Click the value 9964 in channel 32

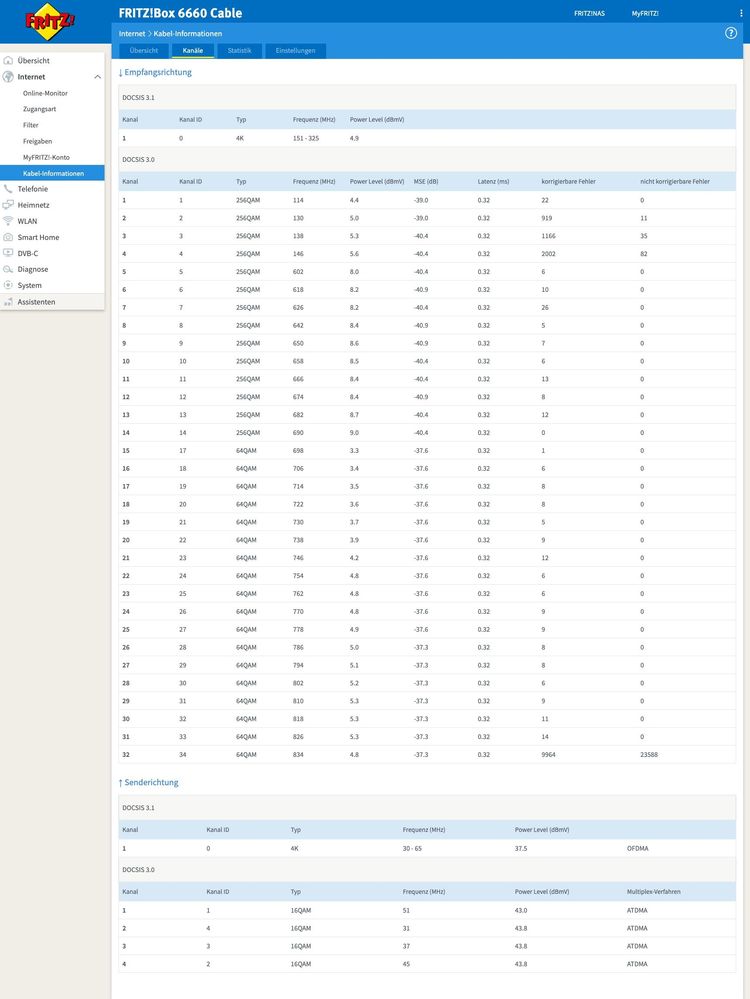click(x=548, y=754)
